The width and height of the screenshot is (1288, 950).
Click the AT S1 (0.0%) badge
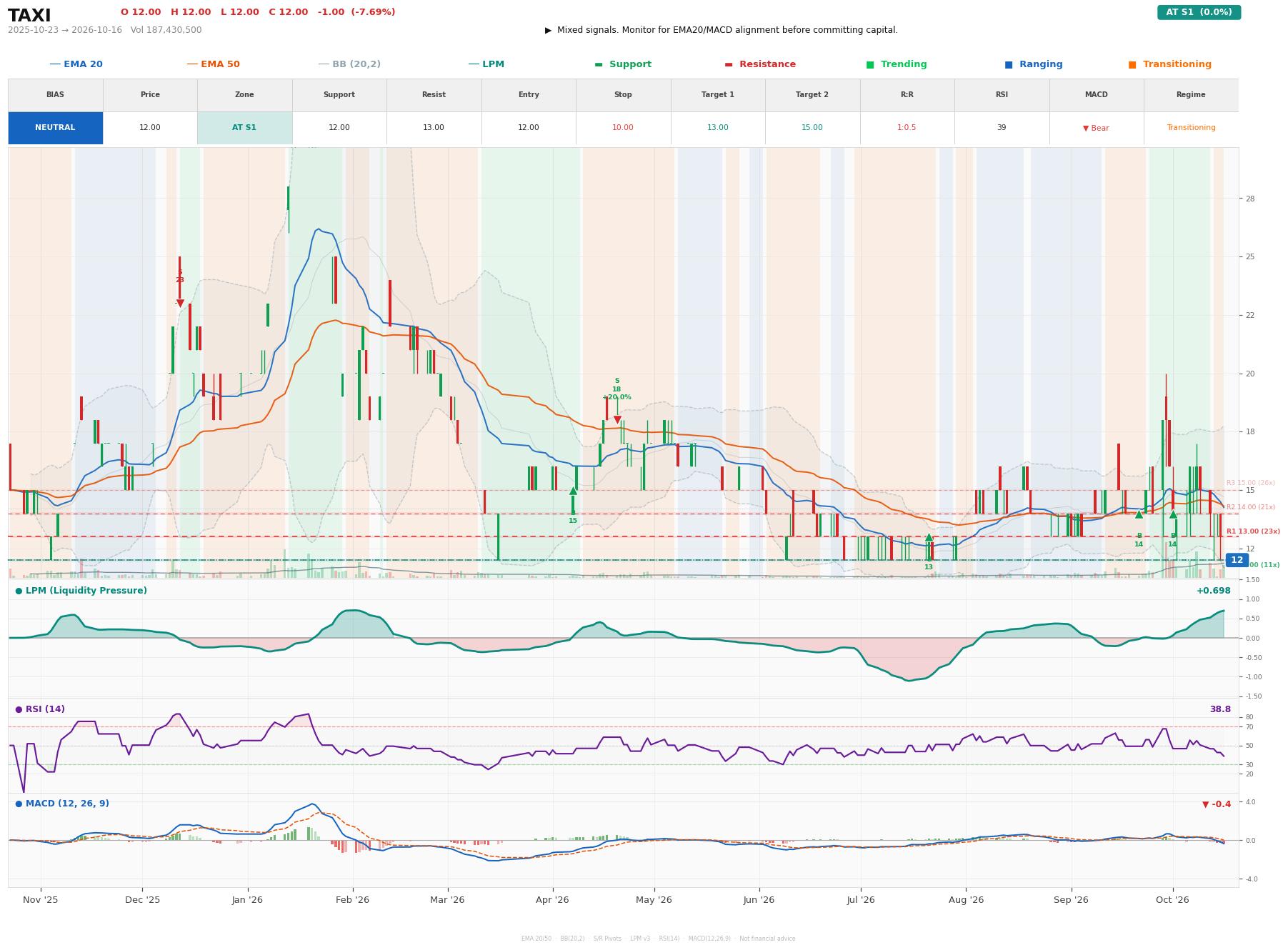tap(1199, 12)
